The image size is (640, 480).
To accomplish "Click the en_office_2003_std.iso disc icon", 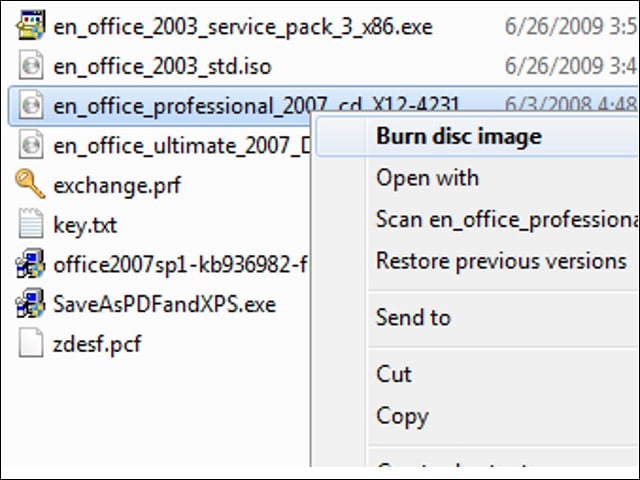I will [x=31, y=65].
